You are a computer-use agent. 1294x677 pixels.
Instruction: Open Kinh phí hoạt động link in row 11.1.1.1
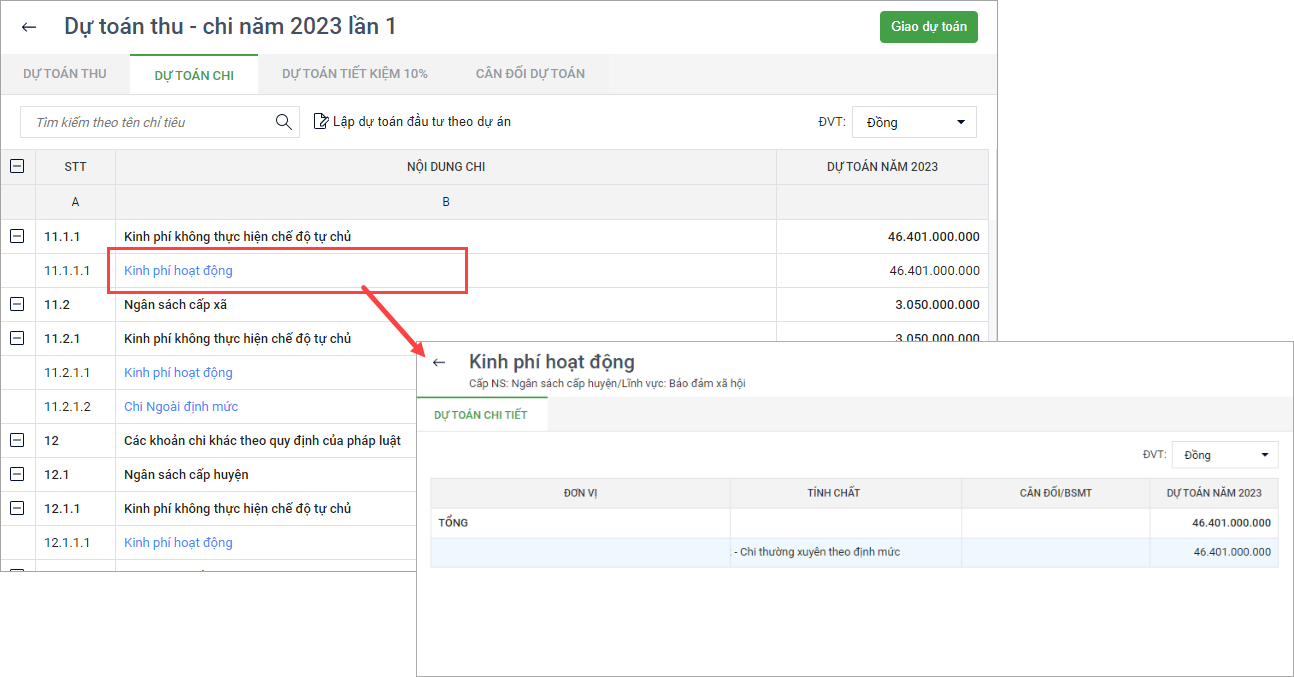click(178, 271)
